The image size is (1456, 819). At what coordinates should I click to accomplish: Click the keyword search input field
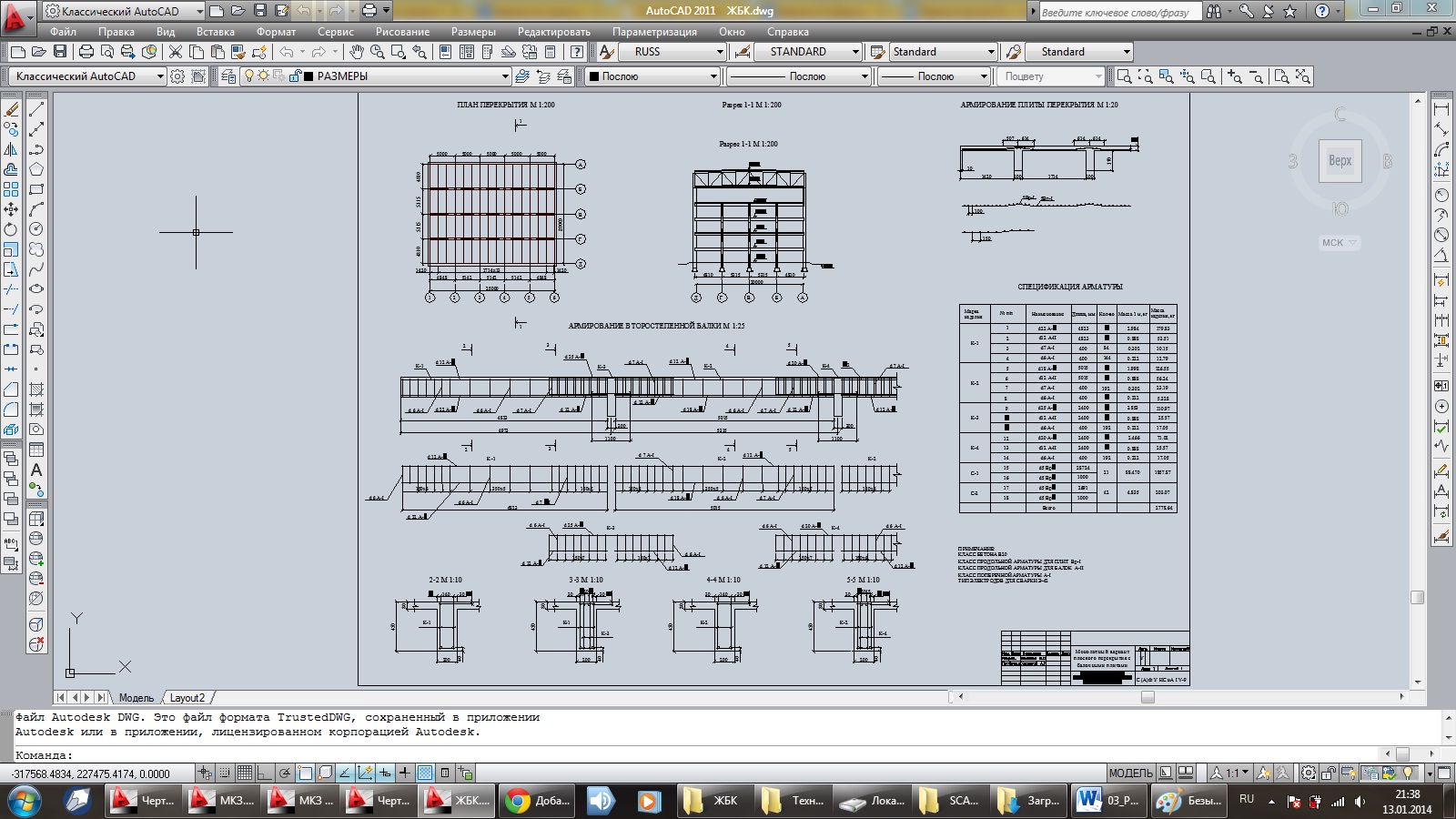click(1120, 12)
